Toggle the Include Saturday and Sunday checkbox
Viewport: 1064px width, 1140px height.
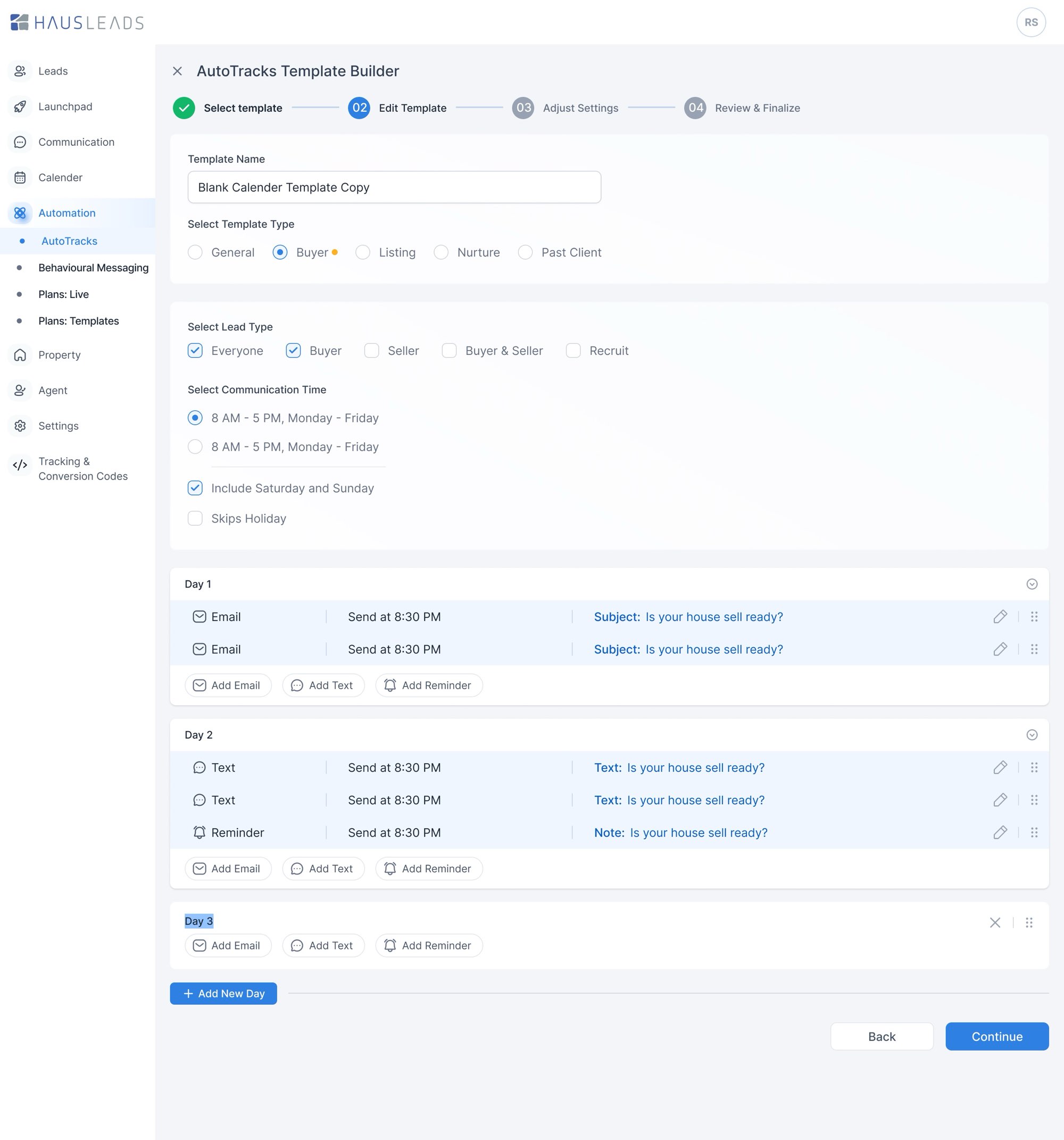[x=195, y=488]
